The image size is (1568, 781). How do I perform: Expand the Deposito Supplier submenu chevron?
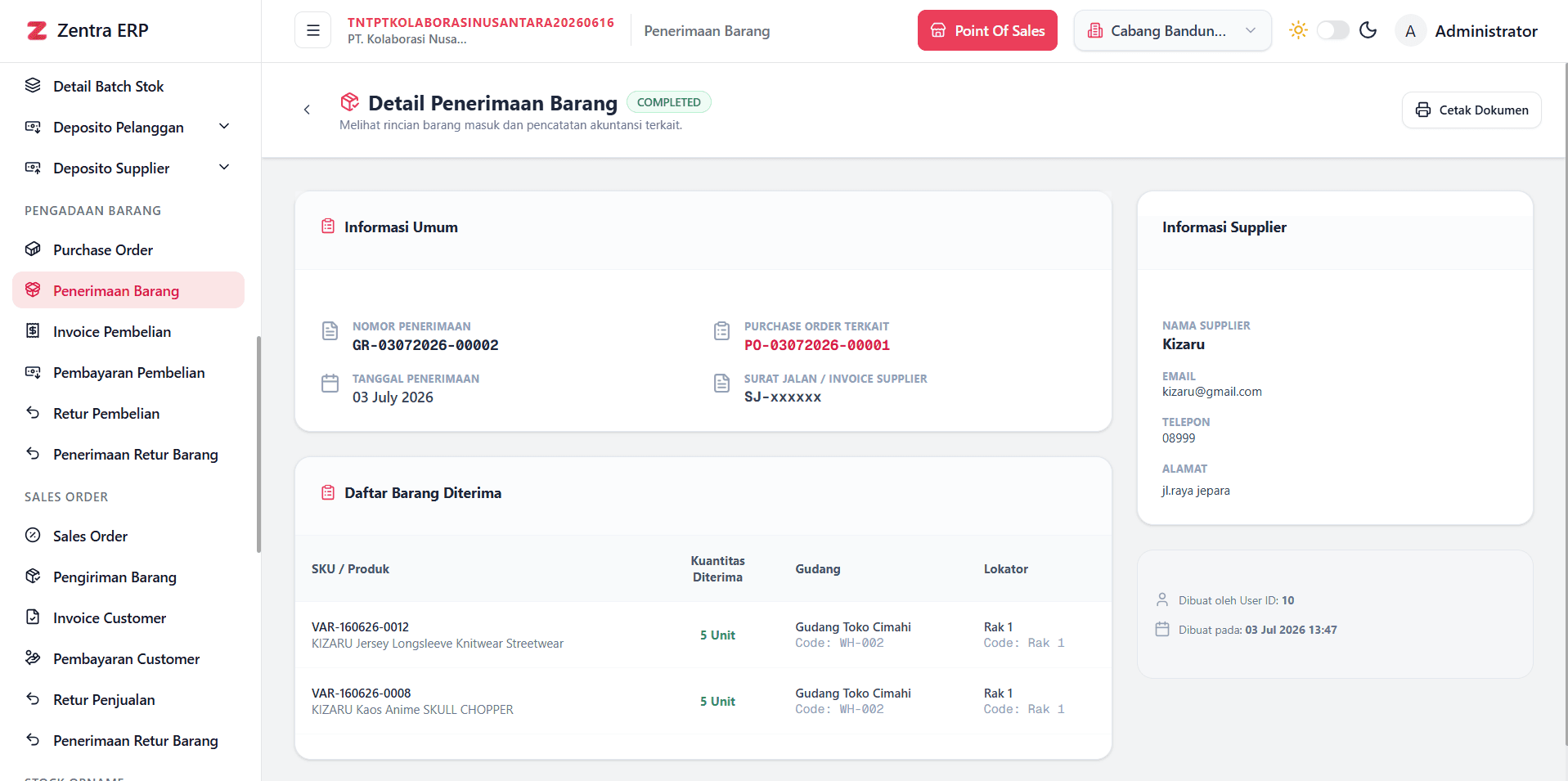coord(224,168)
